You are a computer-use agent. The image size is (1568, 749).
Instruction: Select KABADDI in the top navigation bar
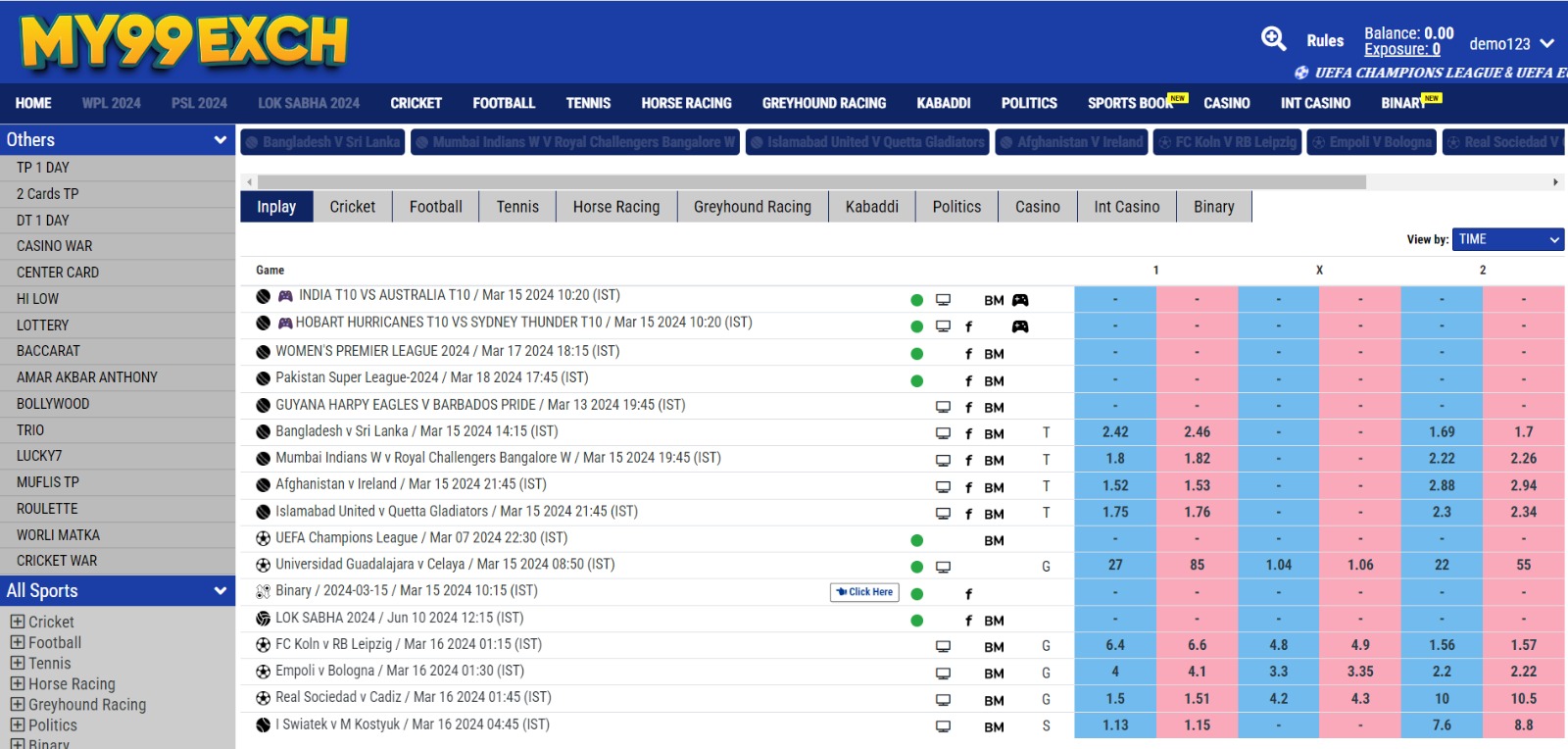click(943, 103)
